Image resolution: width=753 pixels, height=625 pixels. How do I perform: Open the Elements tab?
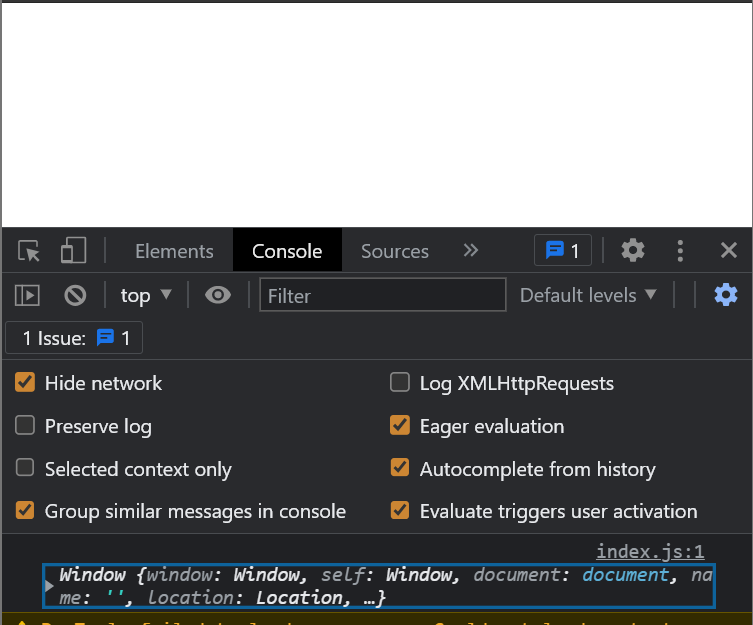pyautogui.click(x=174, y=251)
